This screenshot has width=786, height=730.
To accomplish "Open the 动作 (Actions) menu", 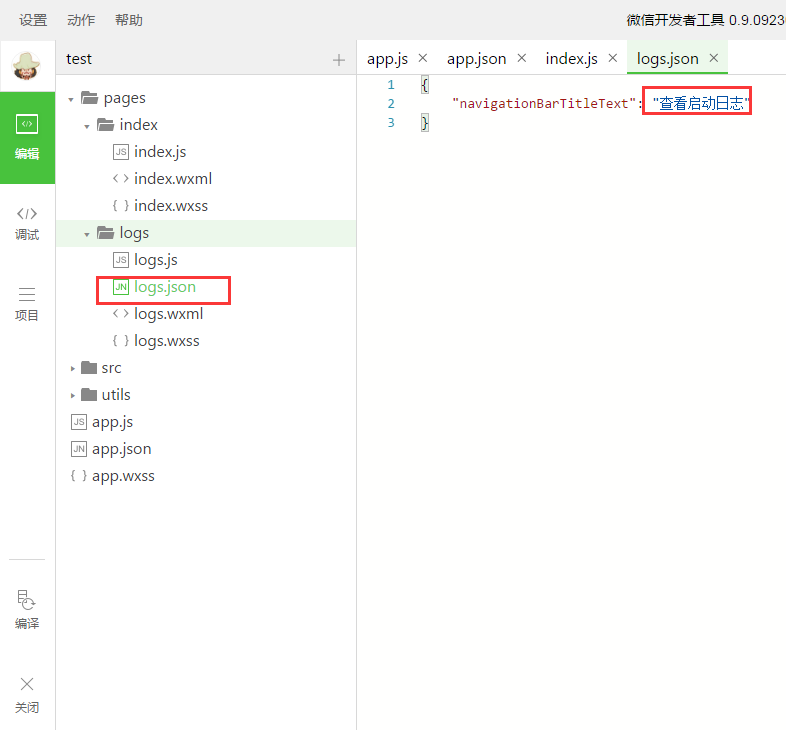I will click(81, 20).
